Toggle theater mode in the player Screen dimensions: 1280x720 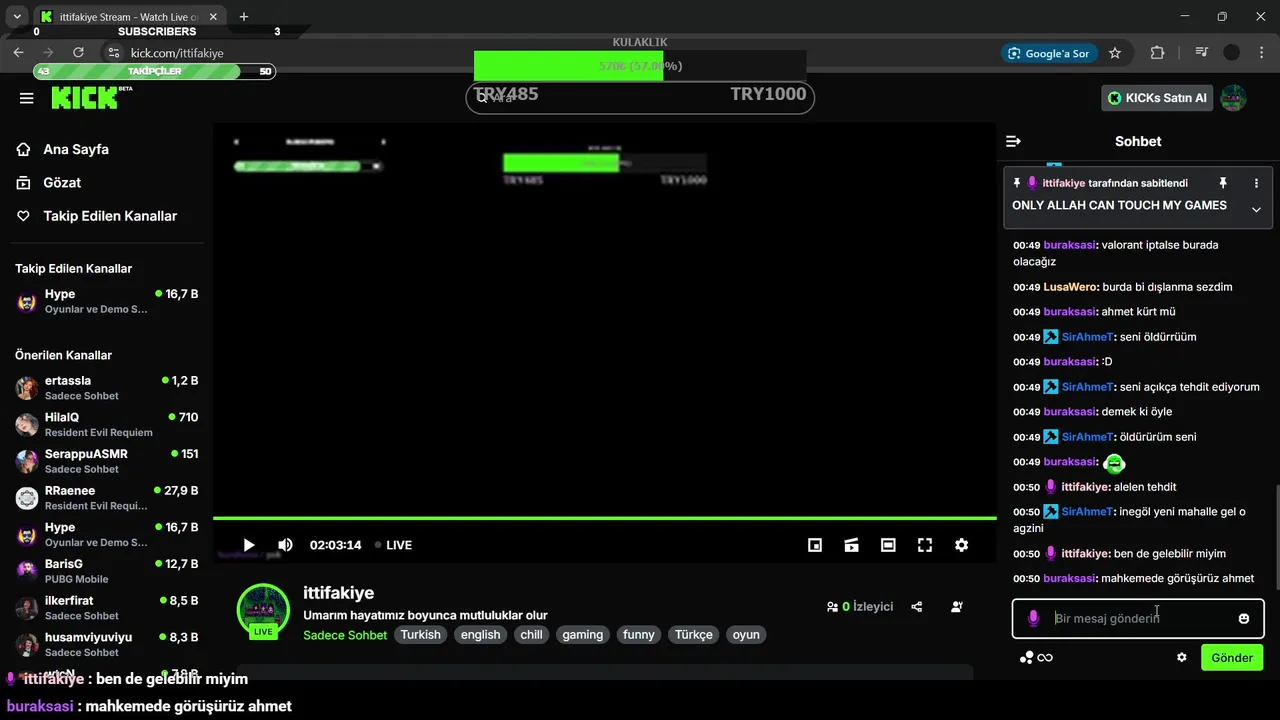click(888, 545)
